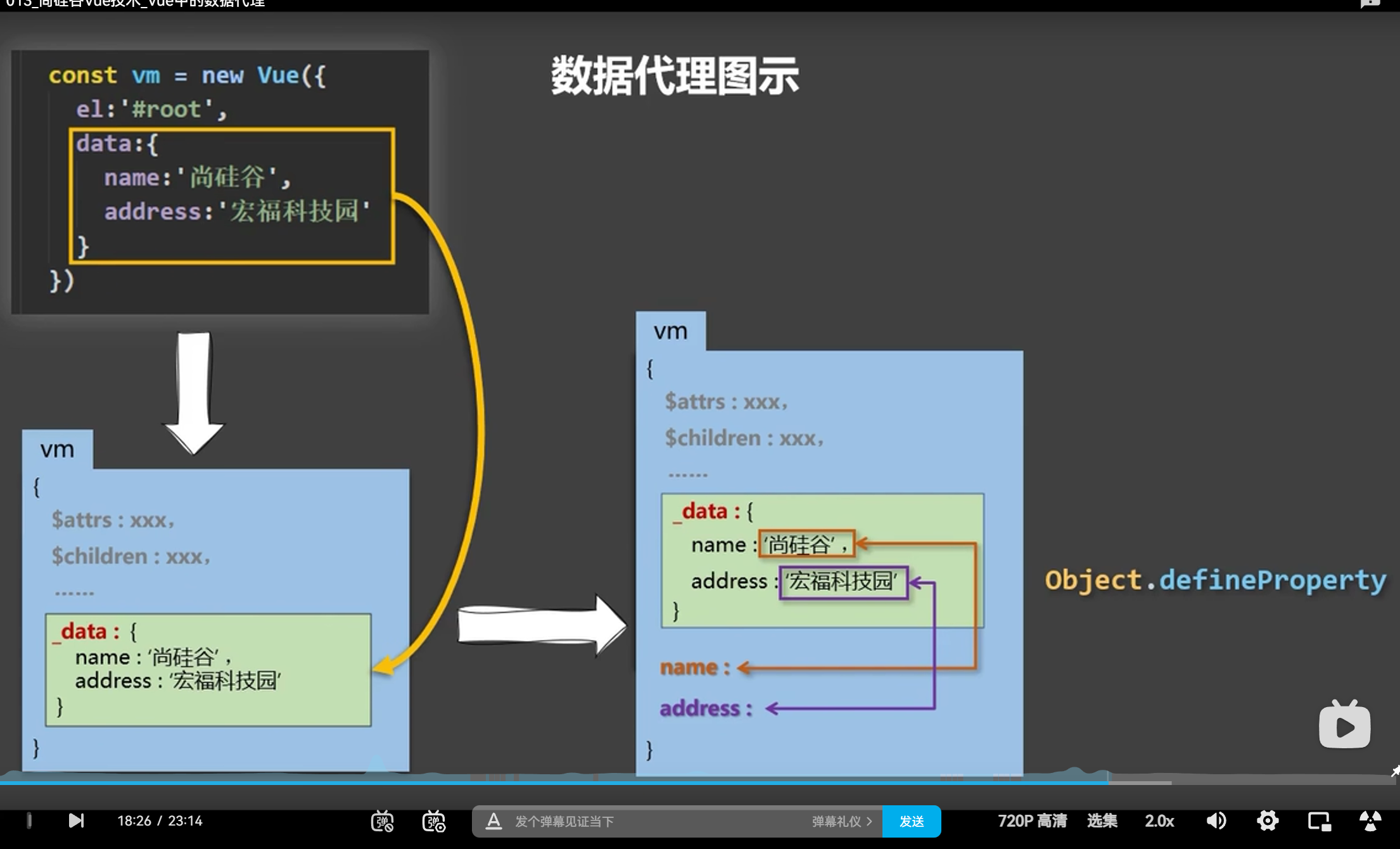This screenshot has height=849, width=1400.
Task: Mute the video volume
Action: pos(1216,821)
